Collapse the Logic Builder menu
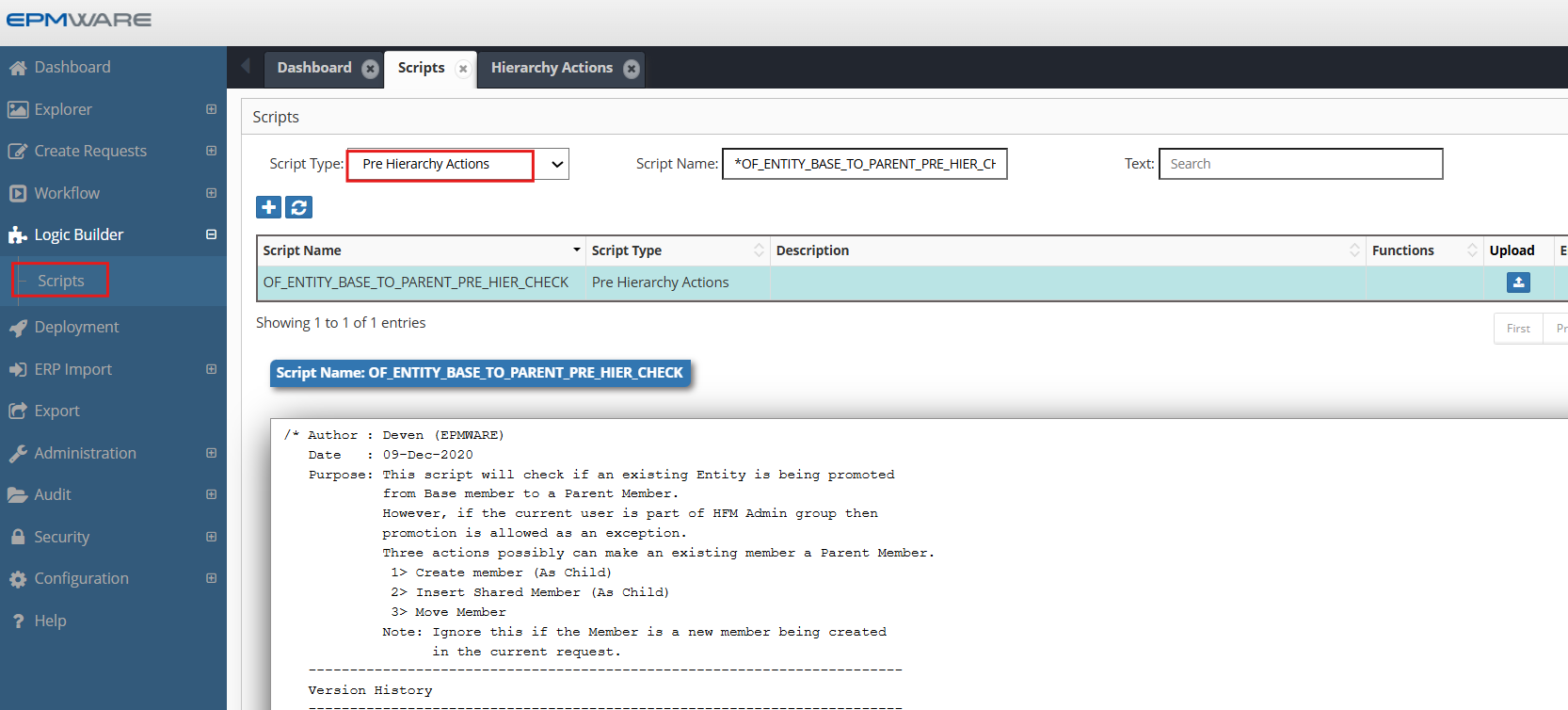The image size is (1568, 710). pyautogui.click(x=211, y=234)
